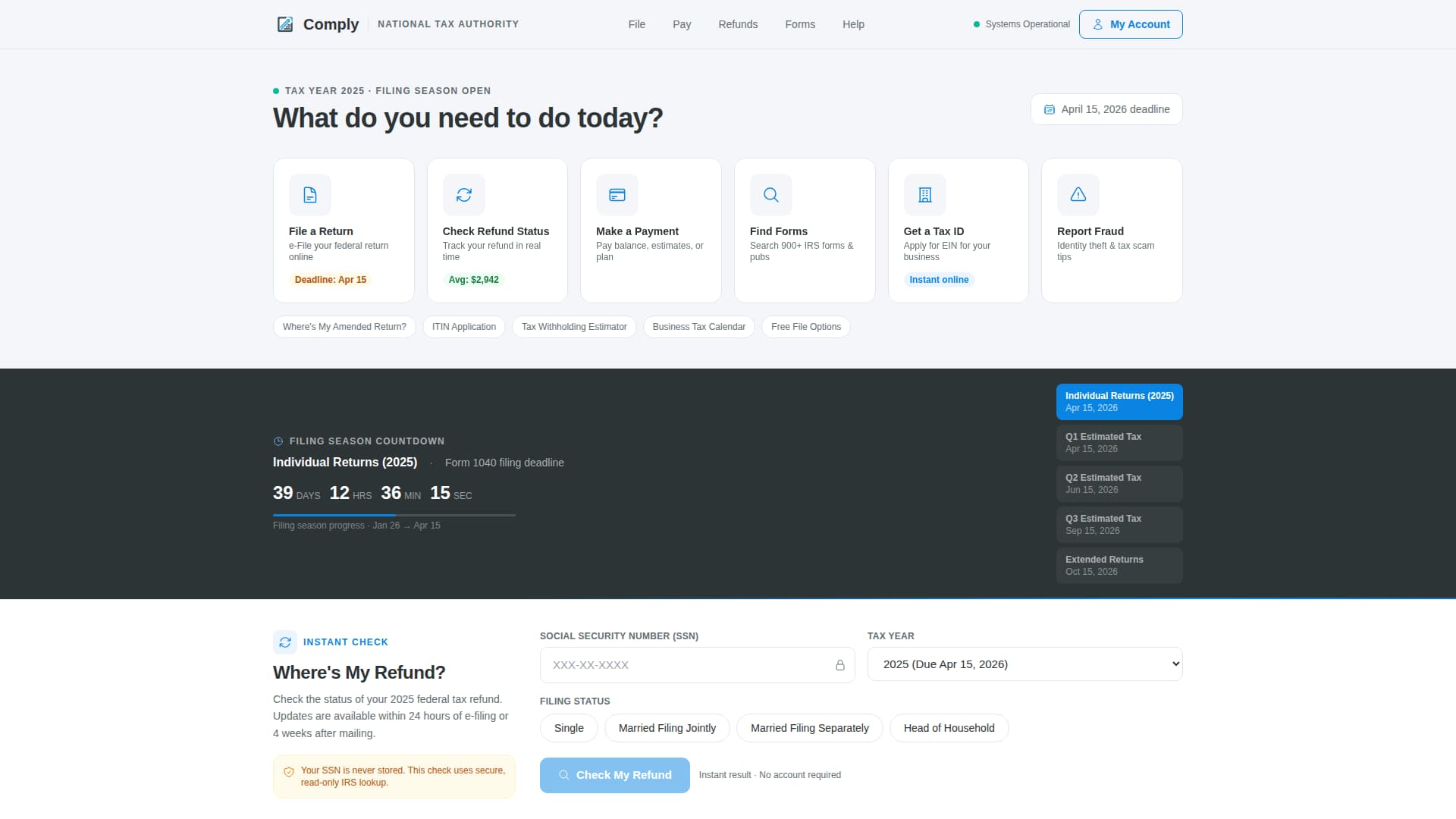The width and height of the screenshot is (1456, 819).
Task: Click the search icon on Check My Refund
Action: (564, 775)
